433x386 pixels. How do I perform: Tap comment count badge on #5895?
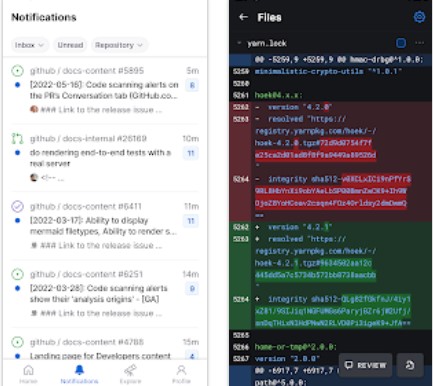(192, 85)
